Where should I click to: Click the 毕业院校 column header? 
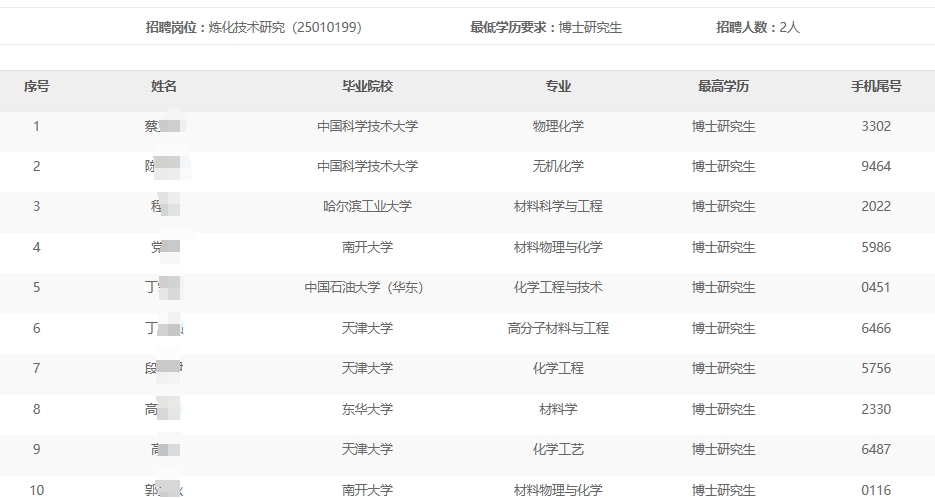tap(367, 87)
